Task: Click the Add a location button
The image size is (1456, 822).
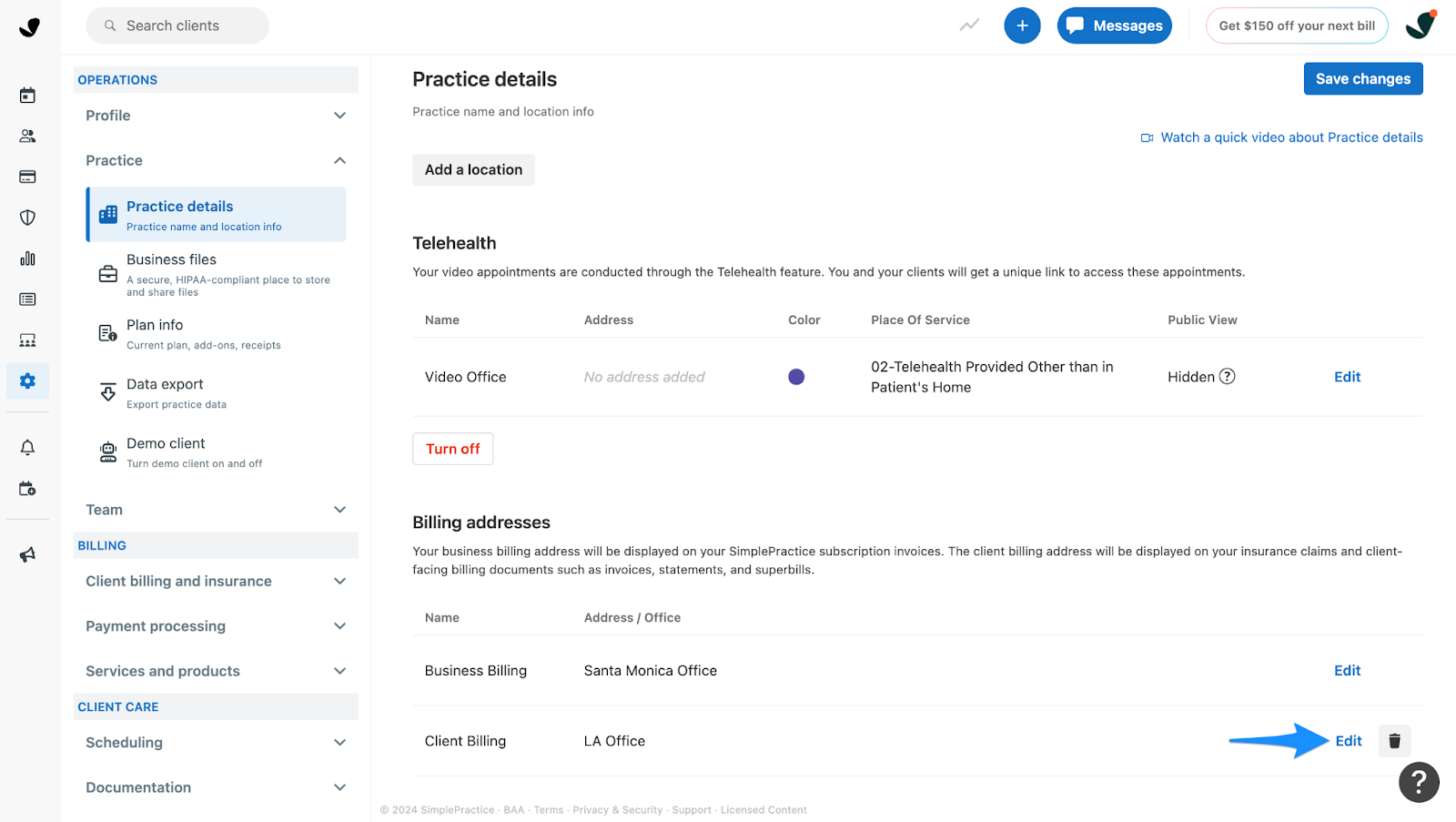Action: click(x=473, y=169)
